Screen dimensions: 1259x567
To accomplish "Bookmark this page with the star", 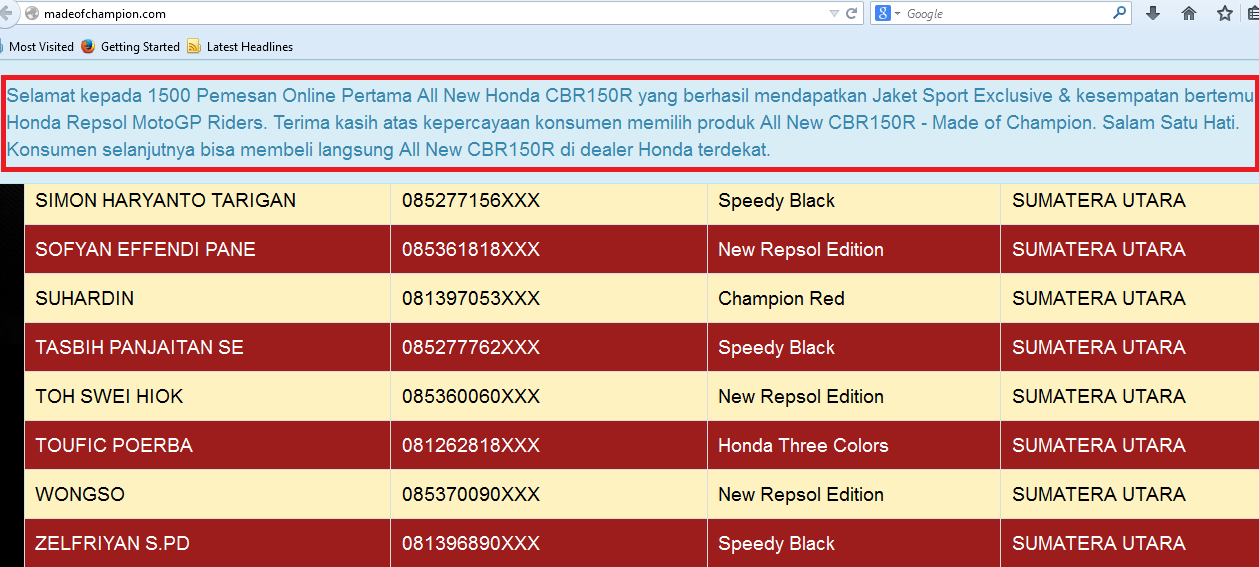I will (x=1225, y=14).
